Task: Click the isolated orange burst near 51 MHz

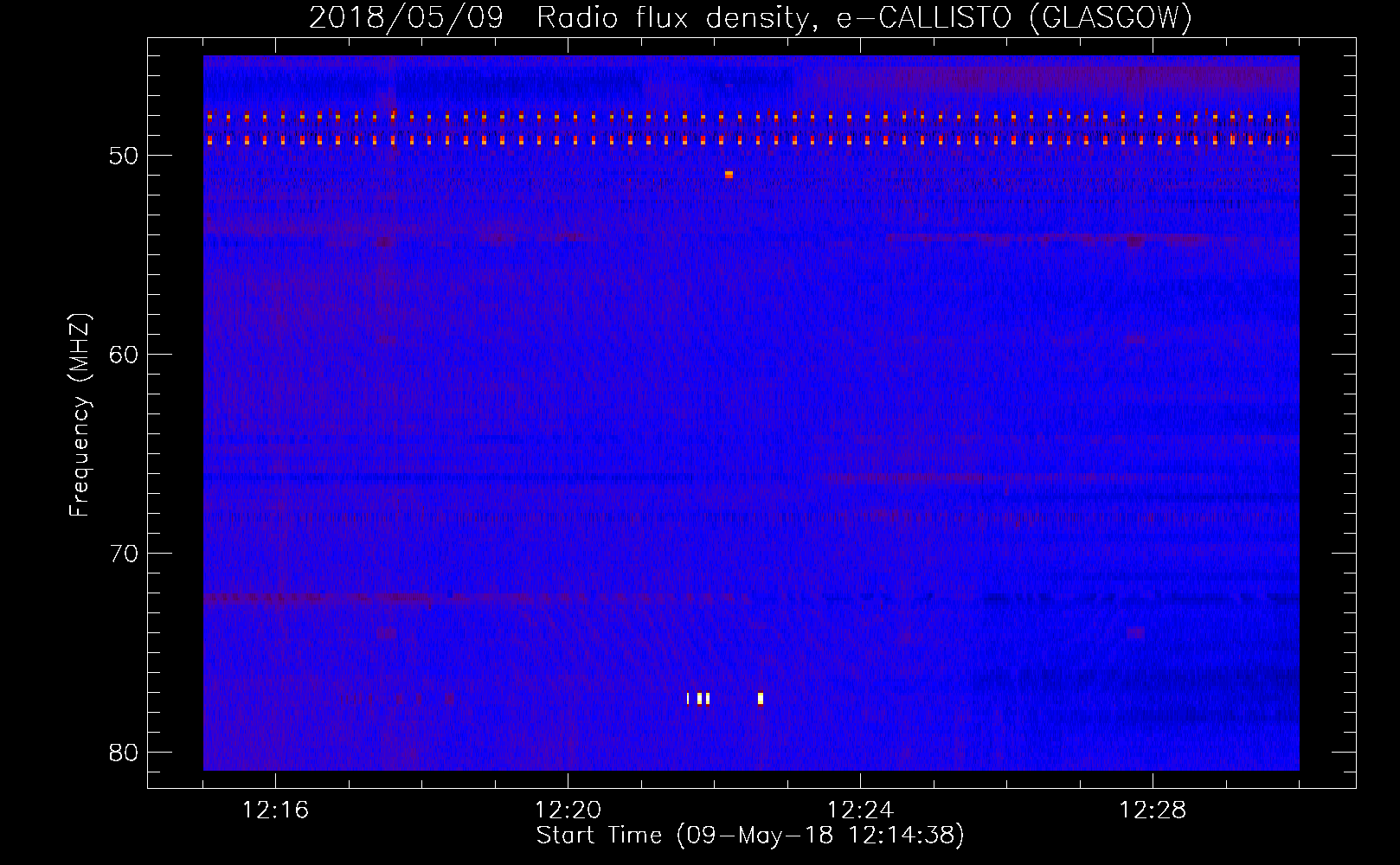Action: pyautogui.click(x=729, y=175)
